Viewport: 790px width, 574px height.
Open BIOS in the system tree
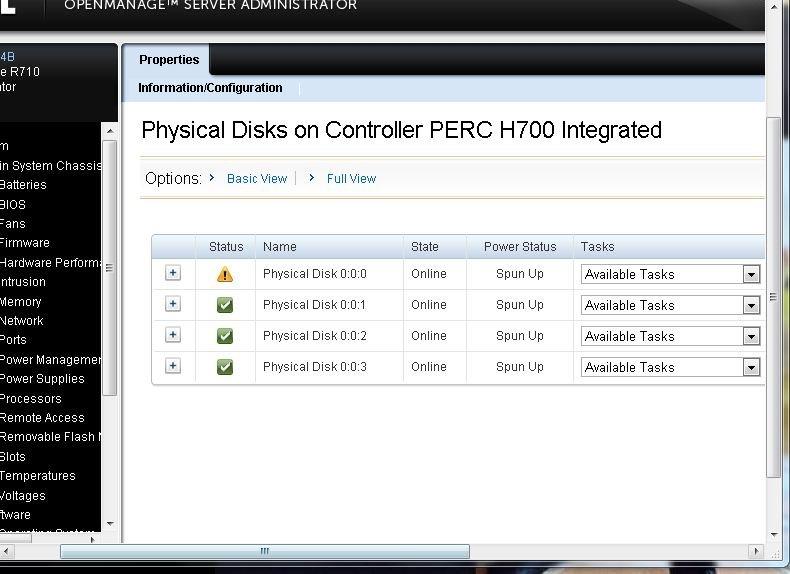click(13, 205)
